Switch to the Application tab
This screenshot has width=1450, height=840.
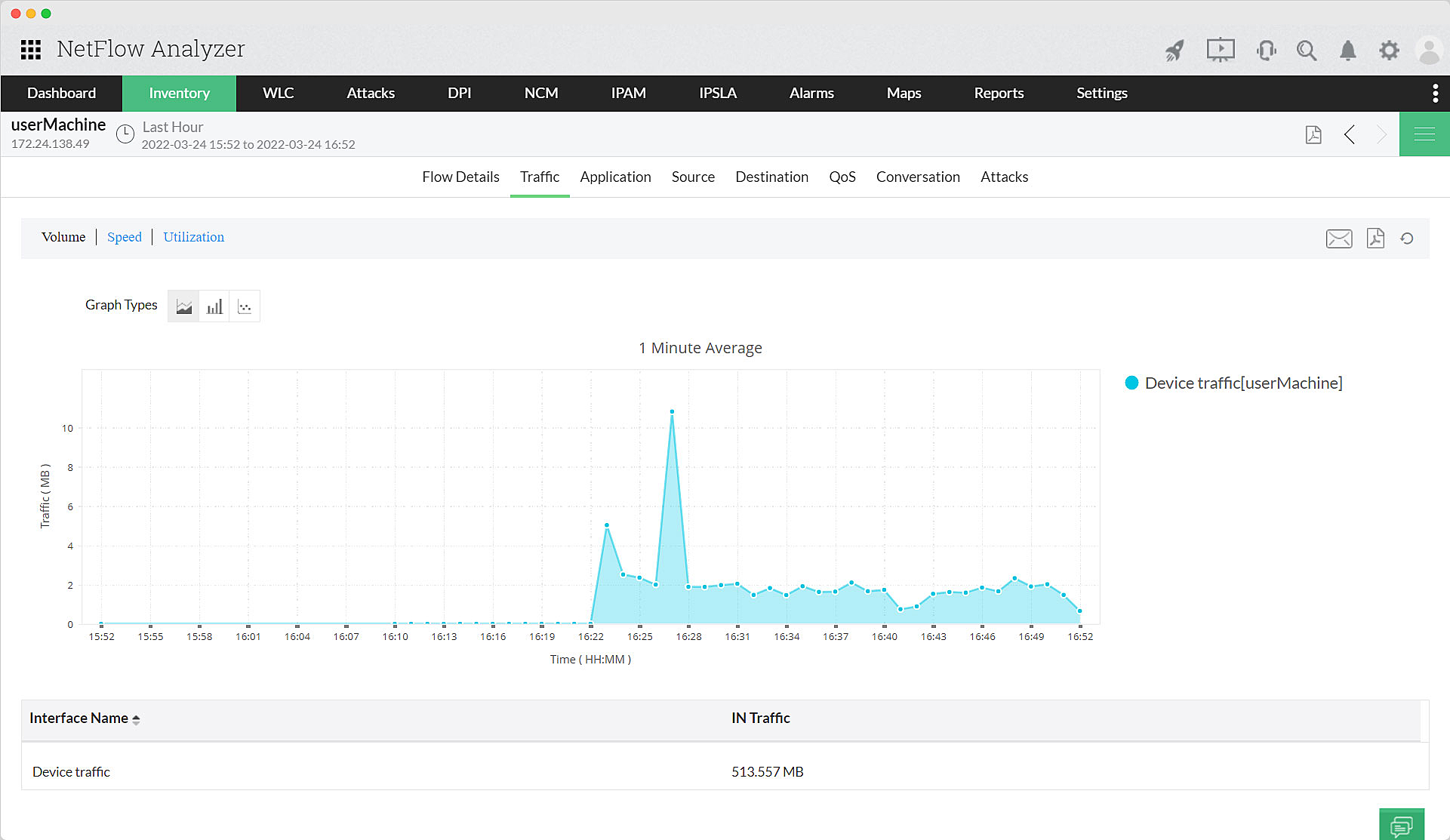[x=615, y=177]
